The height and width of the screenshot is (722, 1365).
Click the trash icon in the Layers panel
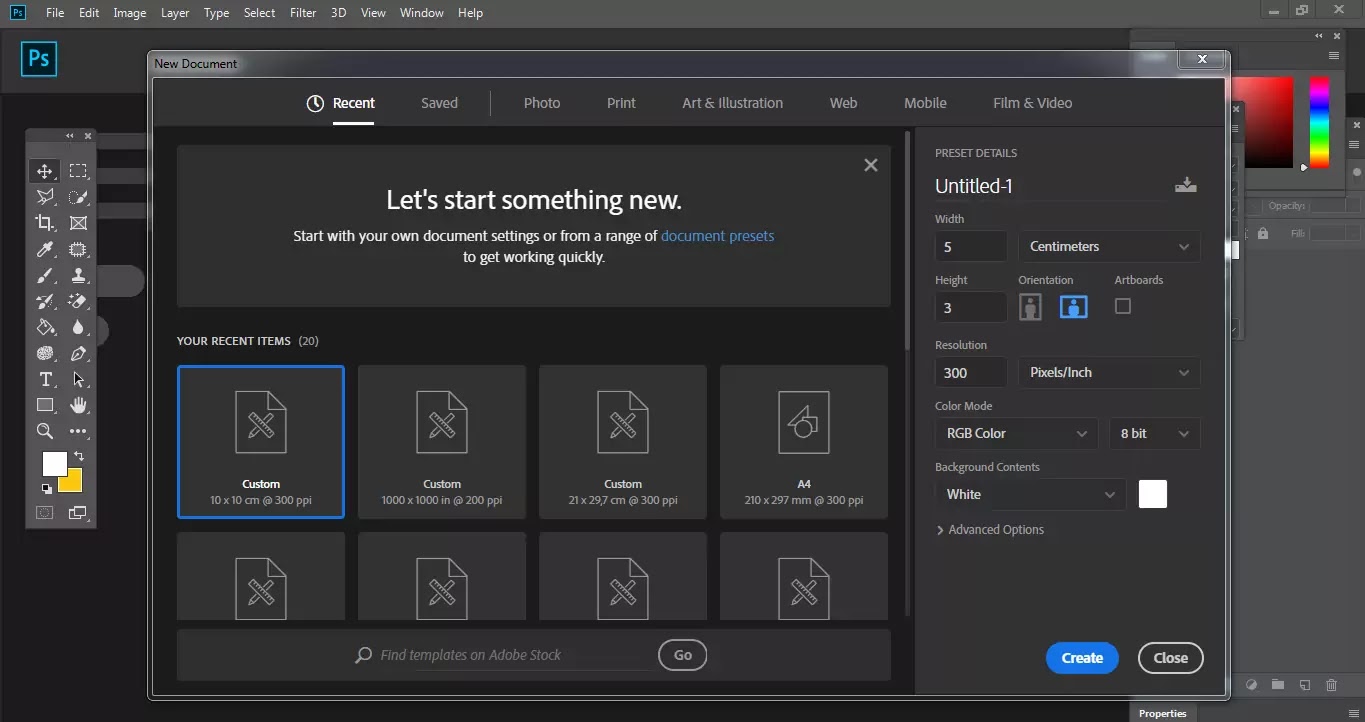pyautogui.click(x=1331, y=685)
